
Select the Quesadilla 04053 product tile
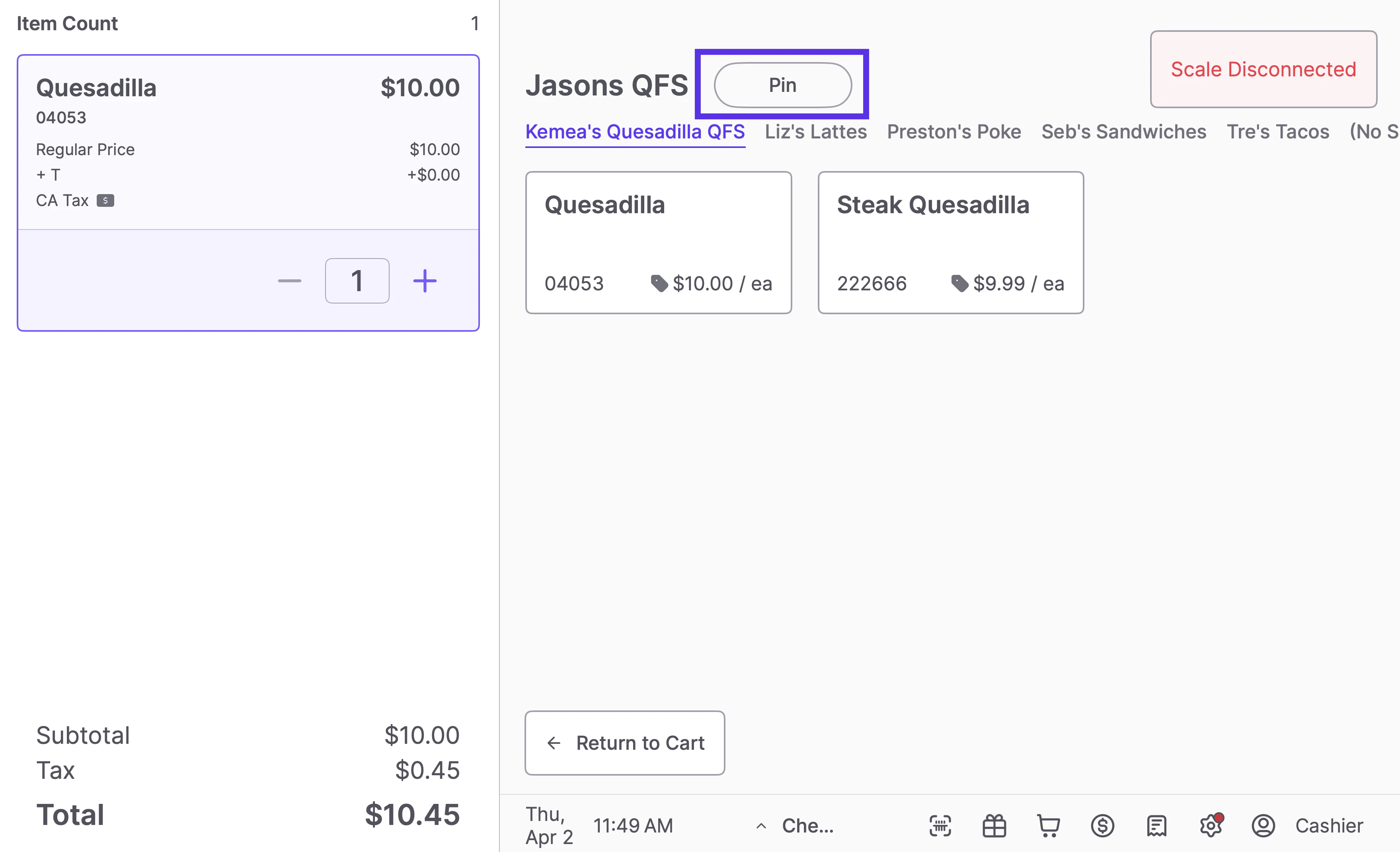pos(658,243)
